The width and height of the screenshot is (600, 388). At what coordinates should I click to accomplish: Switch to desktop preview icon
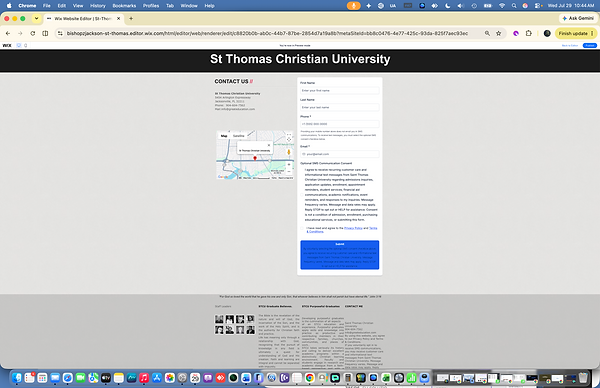(x=19, y=45)
